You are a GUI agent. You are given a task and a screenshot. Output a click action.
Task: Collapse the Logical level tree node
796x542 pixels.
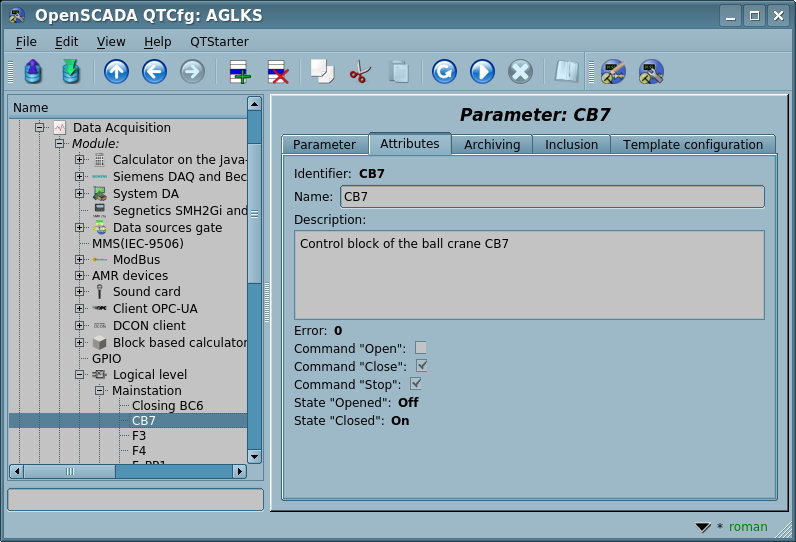pyautogui.click(x=80, y=375)
